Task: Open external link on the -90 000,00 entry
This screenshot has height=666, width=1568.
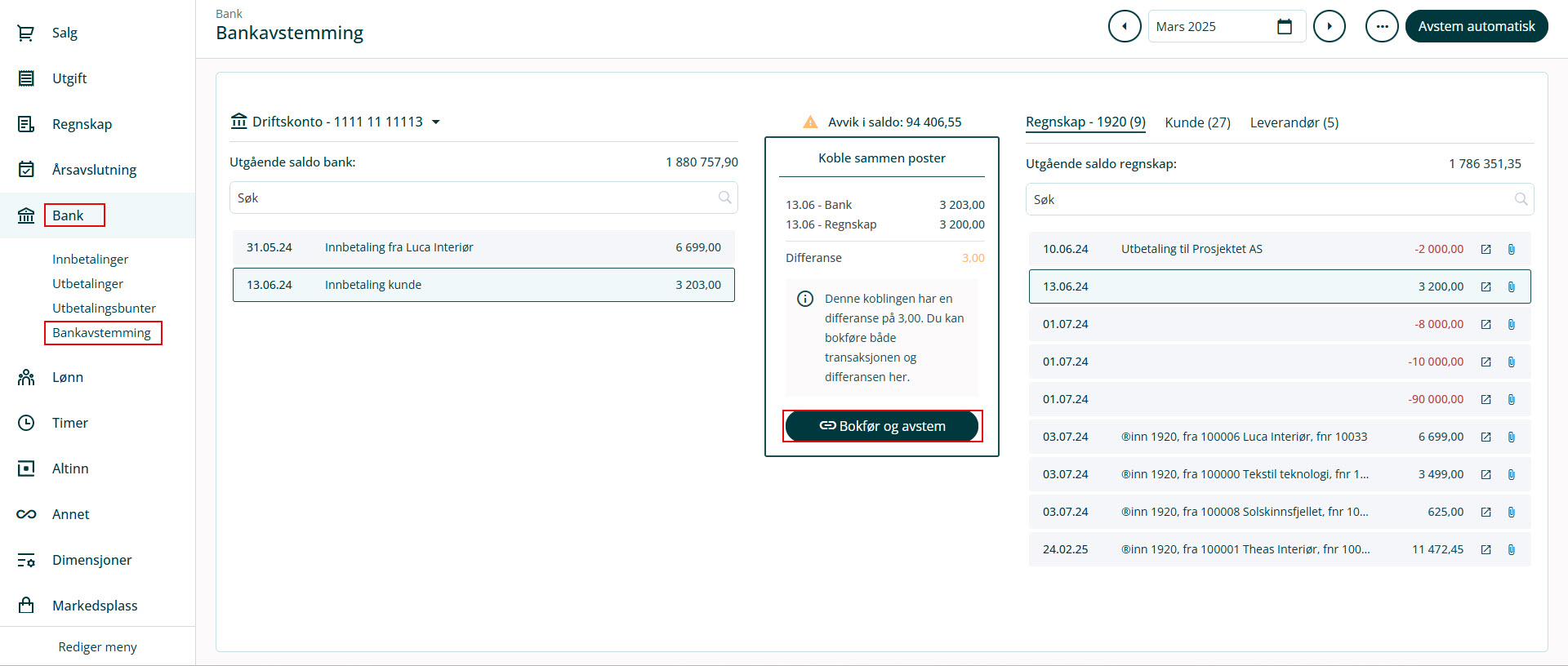Action: click(1486, 400)
